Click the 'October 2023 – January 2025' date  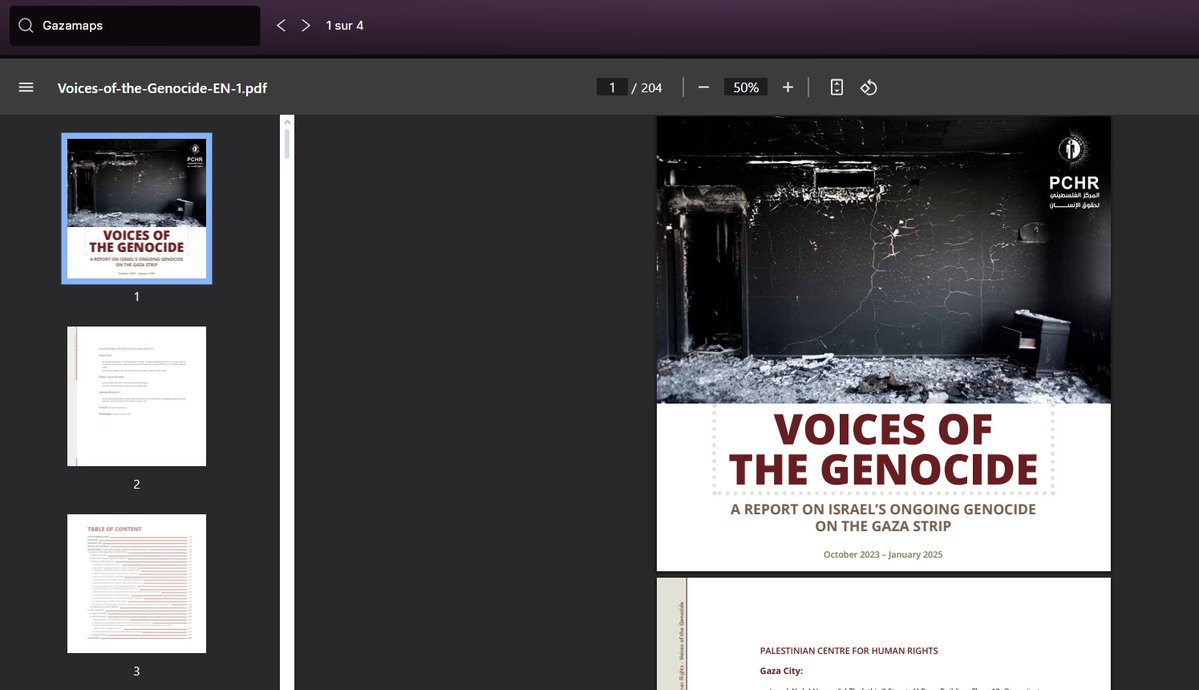point(883,555)
